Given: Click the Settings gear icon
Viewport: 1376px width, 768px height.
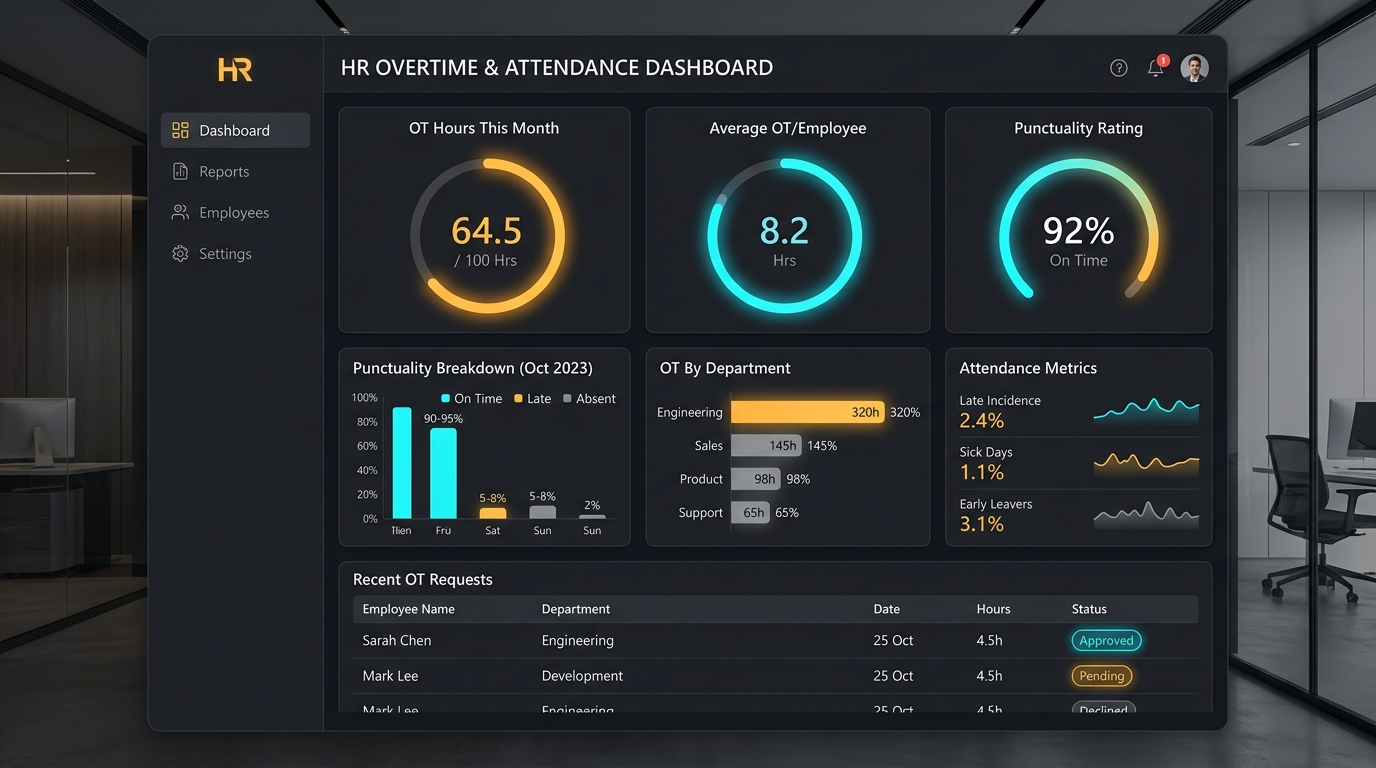Looking at the screenshot, I should (180, 254).
